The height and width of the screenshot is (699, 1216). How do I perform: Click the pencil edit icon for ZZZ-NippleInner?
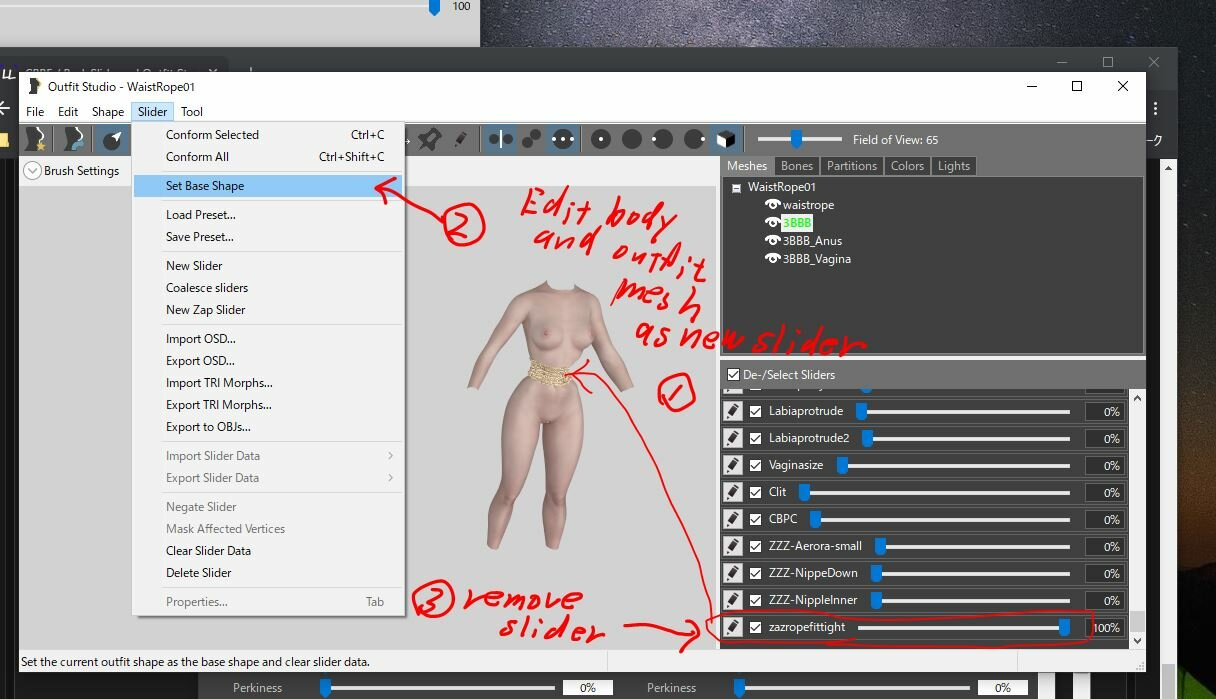pyautogui.click(x=733, y=600)
